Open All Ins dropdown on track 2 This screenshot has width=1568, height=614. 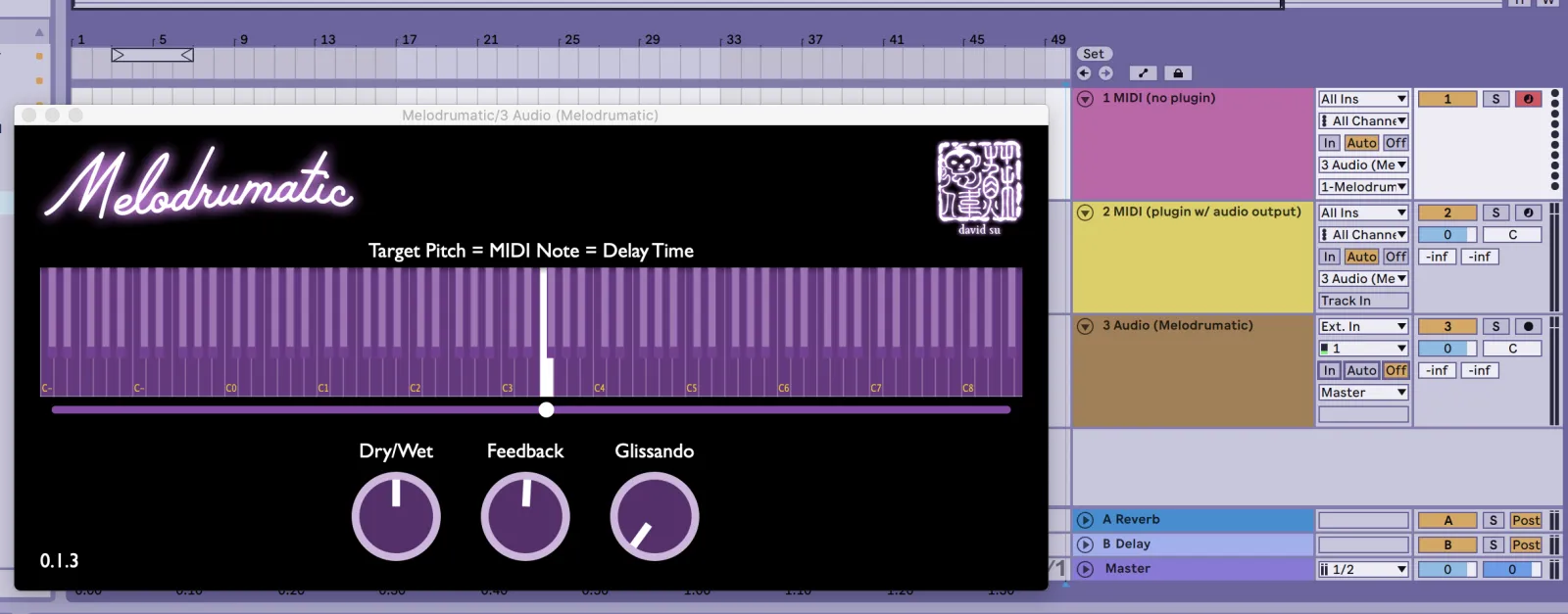click(1363, 213)
